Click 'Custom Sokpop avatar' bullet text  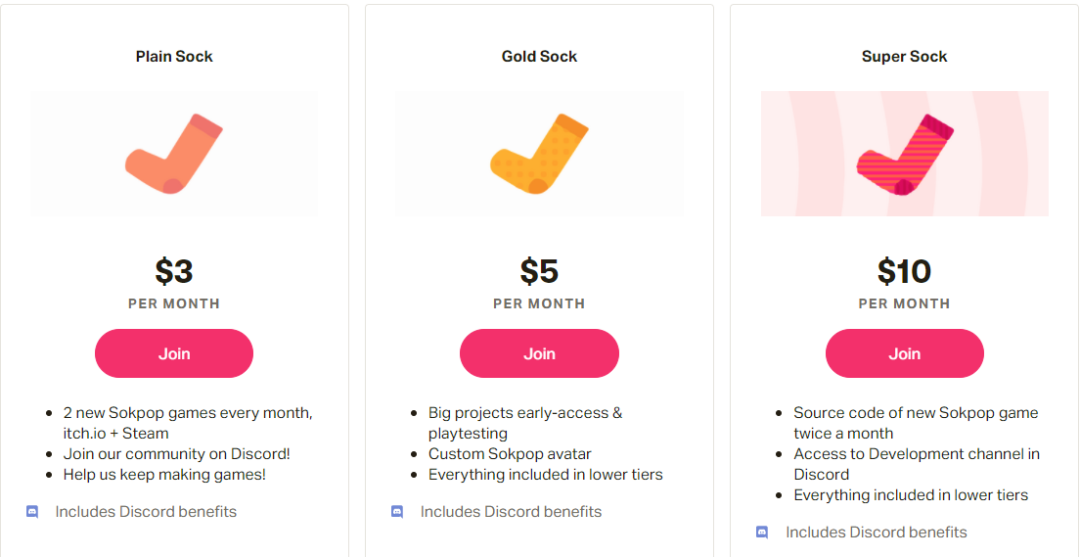point(510,454)
